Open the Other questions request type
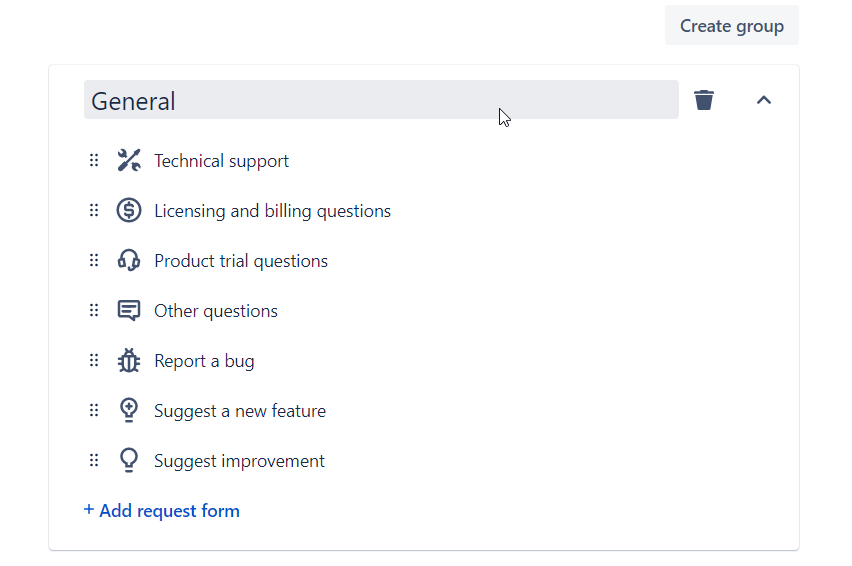This screenshot has width=852, height=566. click(x=216, y=311)
